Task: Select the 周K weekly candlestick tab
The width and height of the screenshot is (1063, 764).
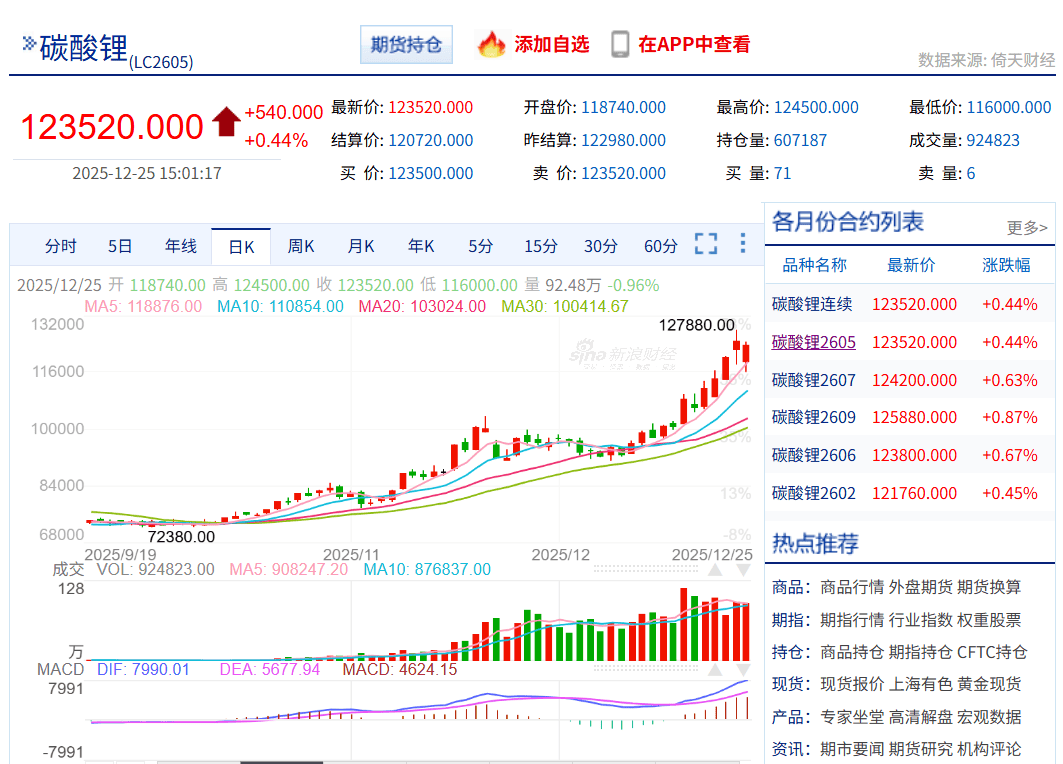Action: click(301, 246)
